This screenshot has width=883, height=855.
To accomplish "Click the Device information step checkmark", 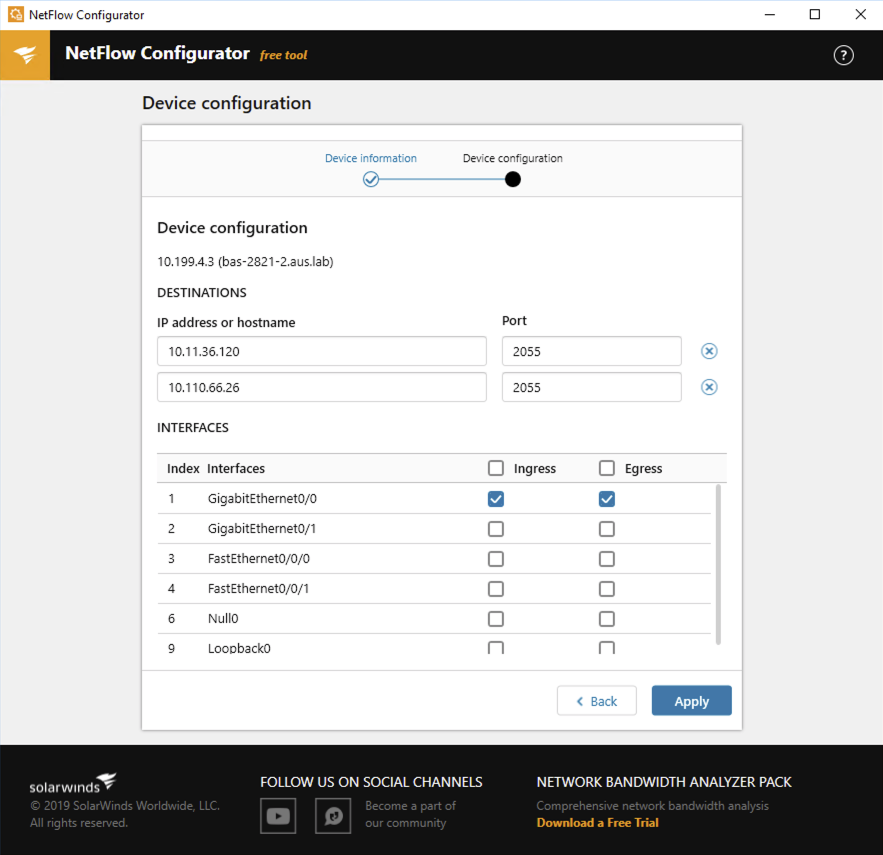I will (371, 180).
